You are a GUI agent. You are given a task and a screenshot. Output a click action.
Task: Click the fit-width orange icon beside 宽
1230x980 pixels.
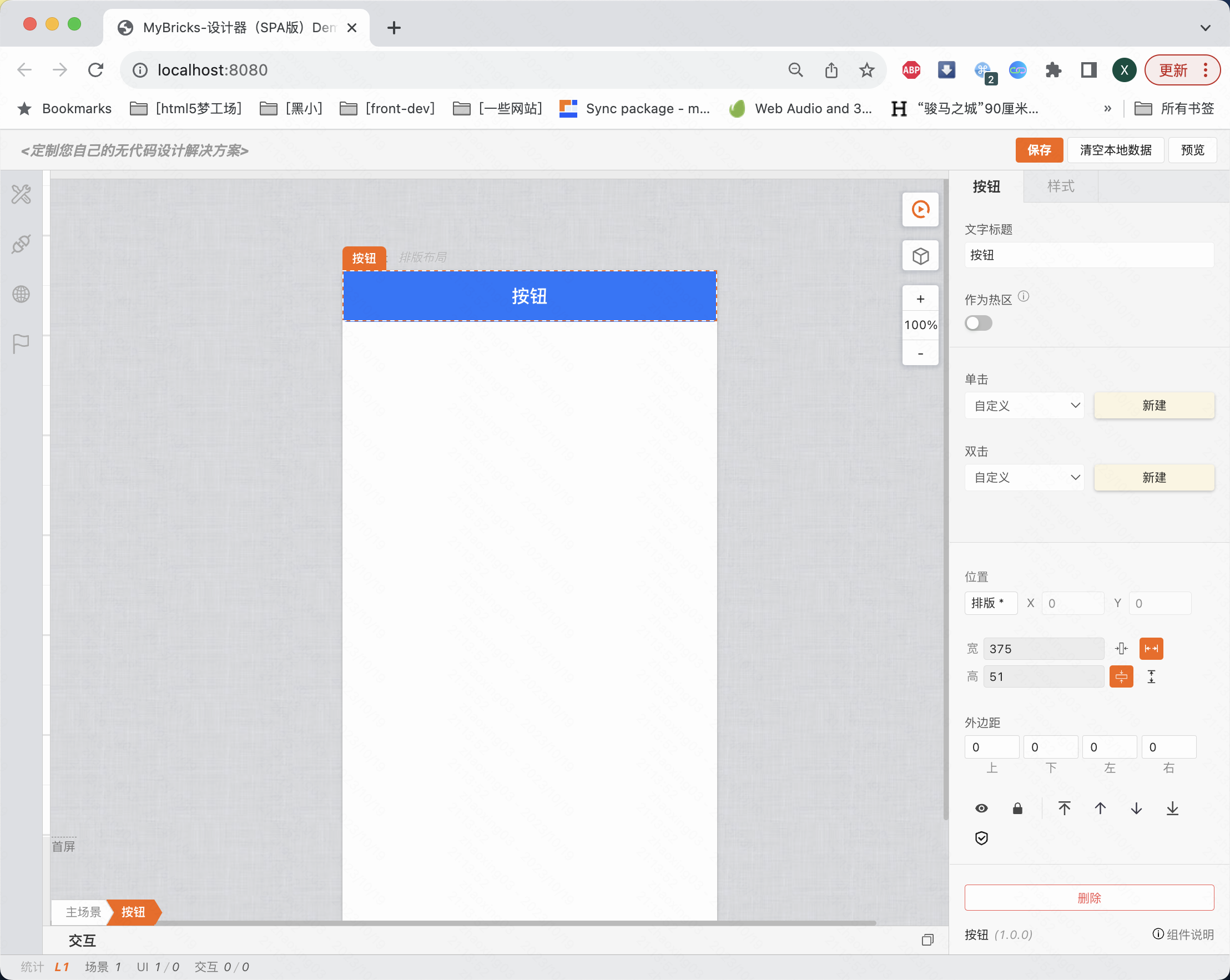click(x=1151, y=649)
